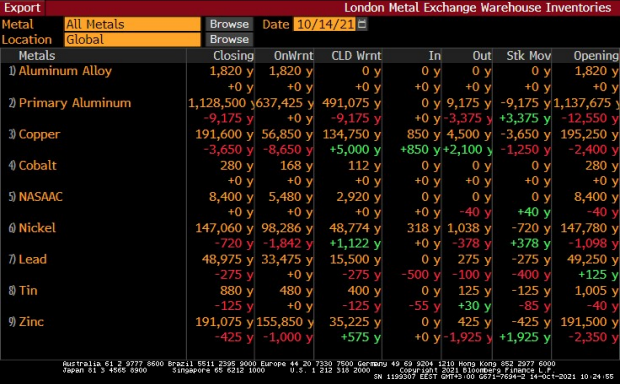Open the calendar icon beside Date
This screenshot has width=620, height=384.
pos(362,24)
